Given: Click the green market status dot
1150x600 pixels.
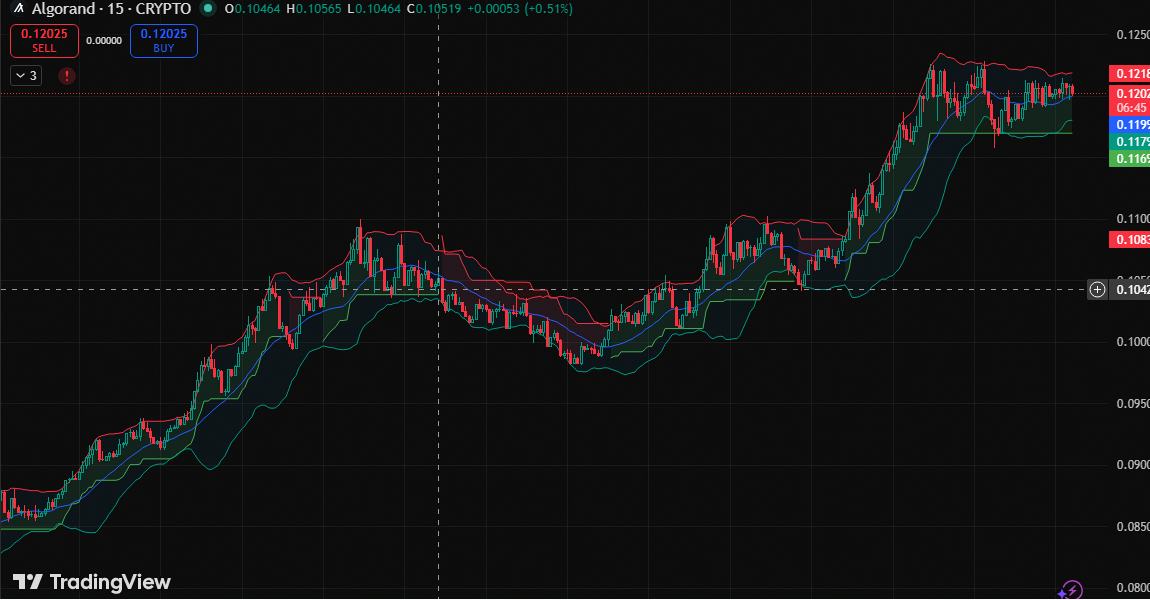Looking at the screenshot, I should pos(208,9).
